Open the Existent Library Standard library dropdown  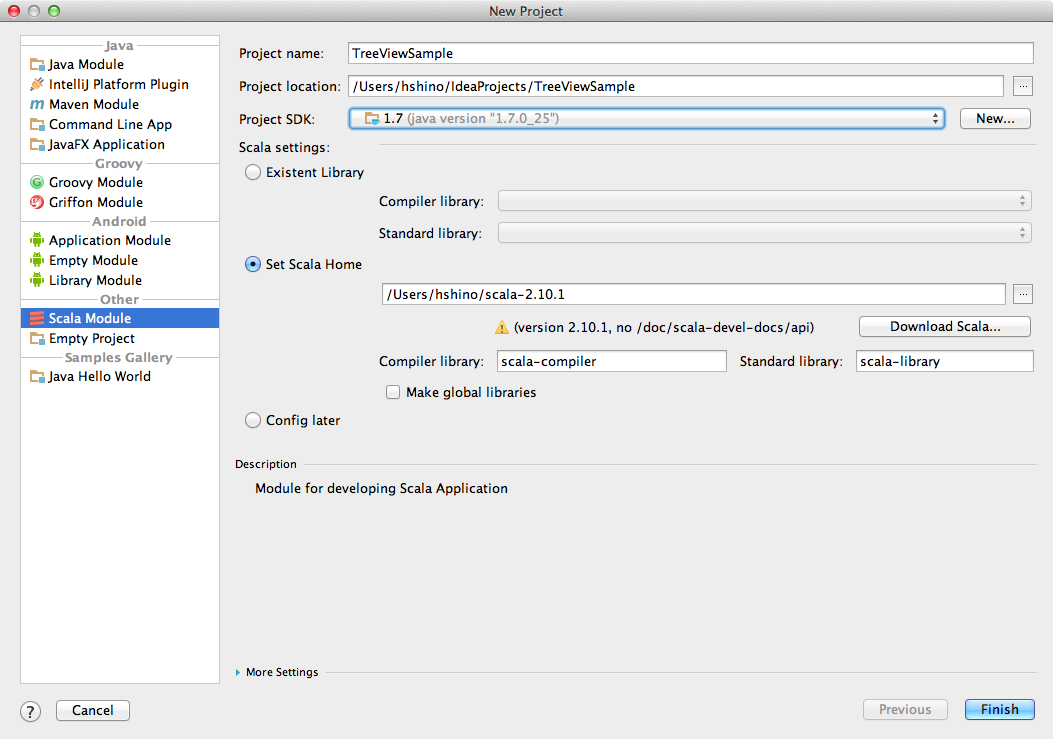click(764, 233)
